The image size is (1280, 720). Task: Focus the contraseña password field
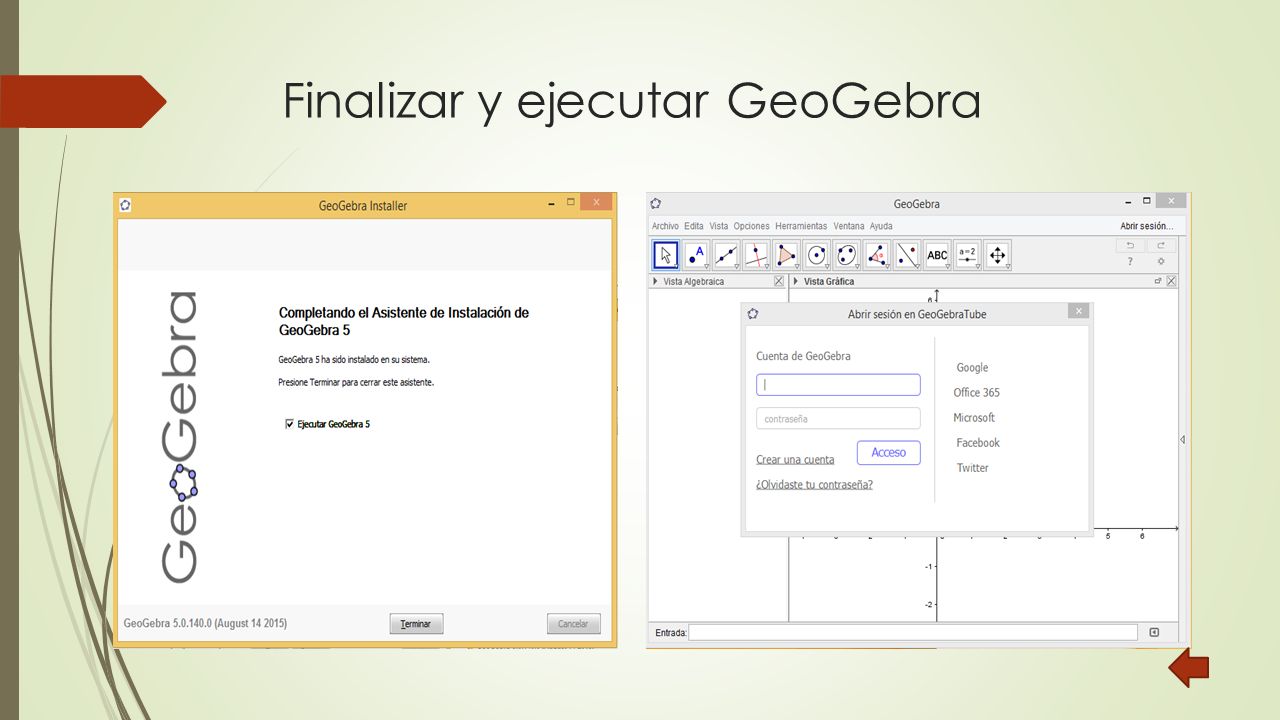click(838, 419)
